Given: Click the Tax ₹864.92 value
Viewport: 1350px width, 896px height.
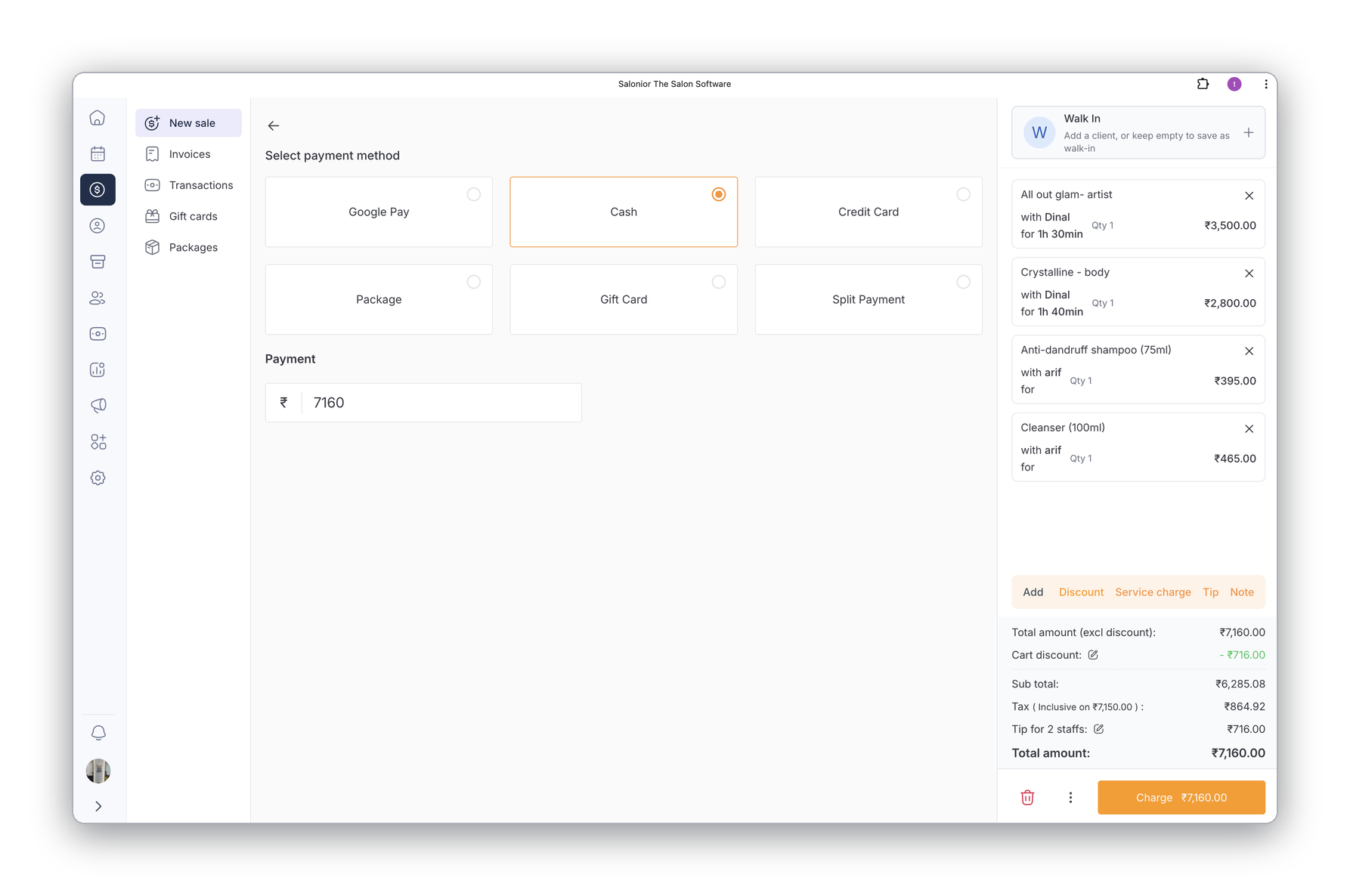Looking at the screenshot, I should point(1245,706).
